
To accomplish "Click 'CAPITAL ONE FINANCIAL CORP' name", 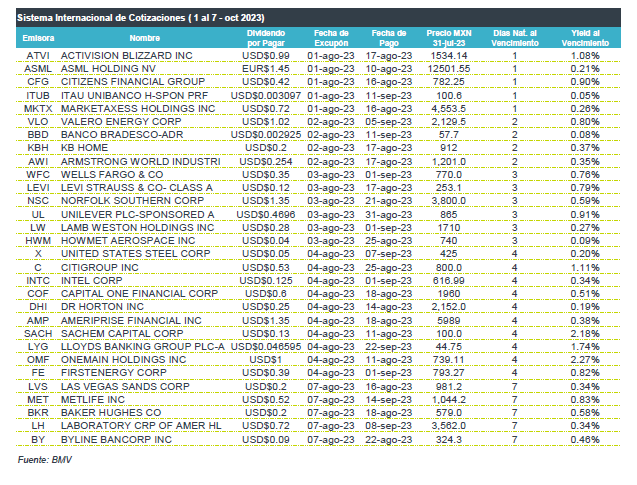I will (x=139, y=294).
